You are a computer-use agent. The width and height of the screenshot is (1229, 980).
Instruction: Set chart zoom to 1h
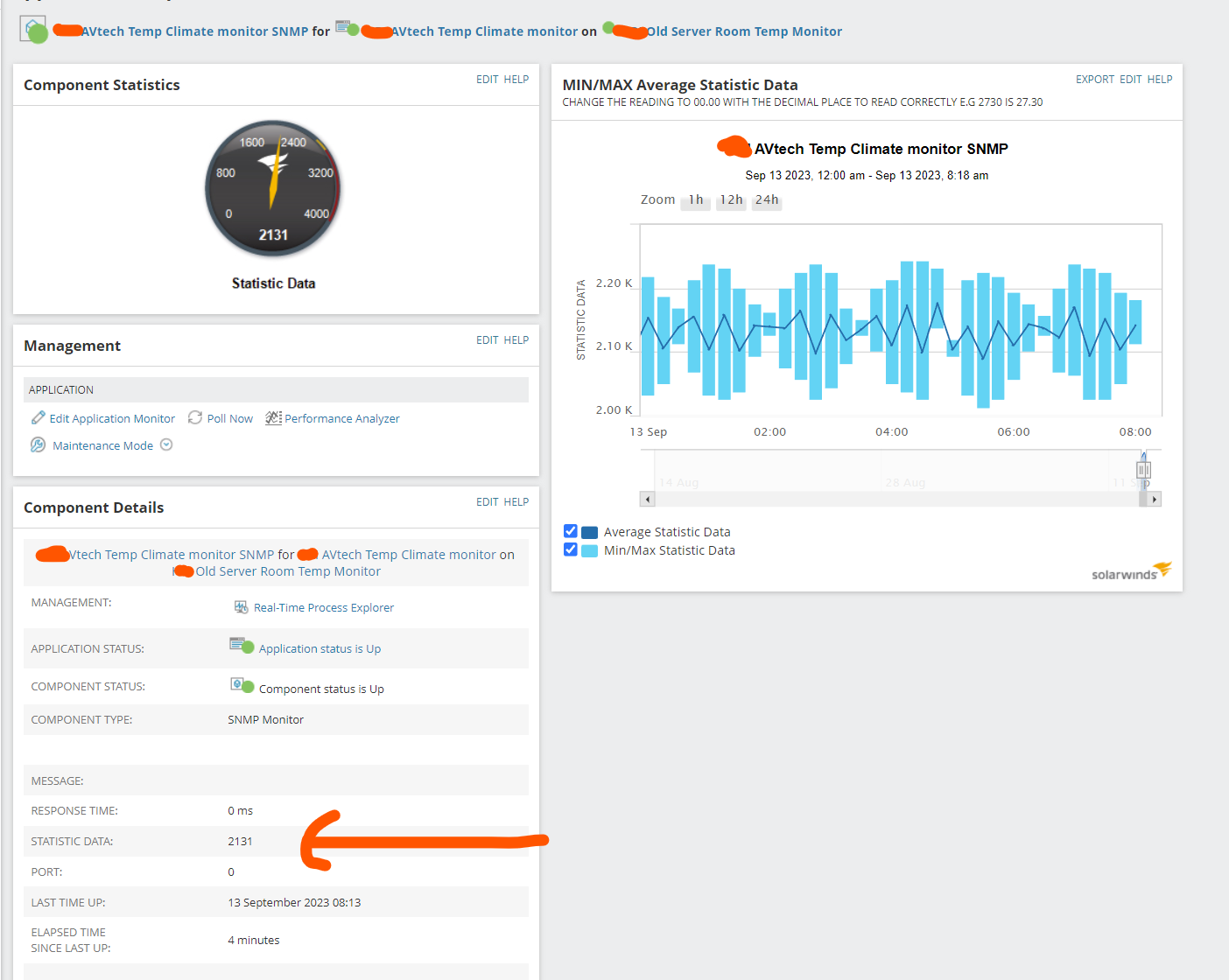[696, 200]
